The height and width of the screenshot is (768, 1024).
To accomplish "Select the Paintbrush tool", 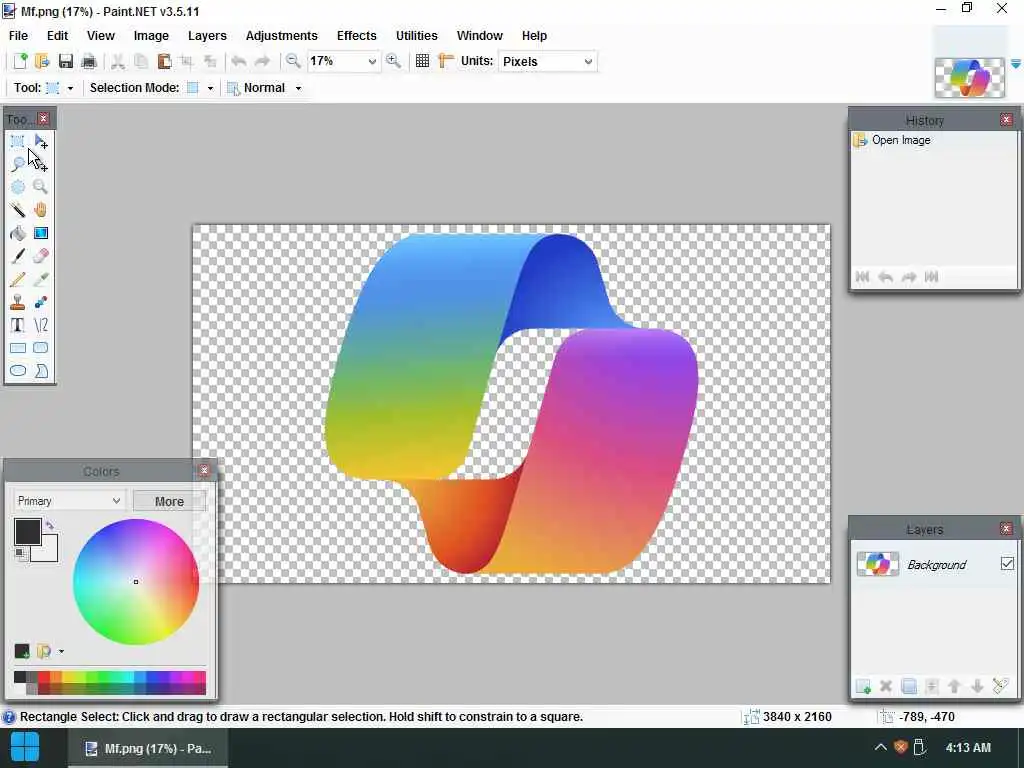I will pos(18,256).
